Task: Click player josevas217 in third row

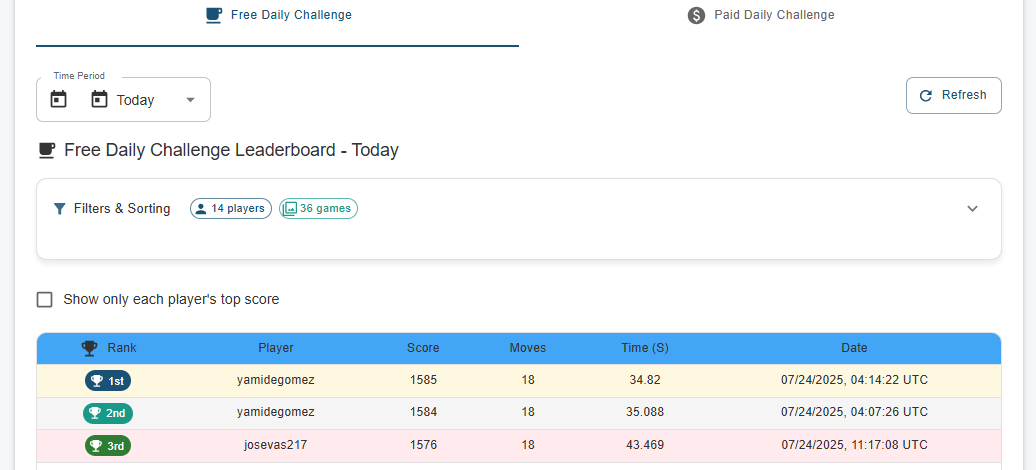Action: pyautogui.click(x=276, y=446)
